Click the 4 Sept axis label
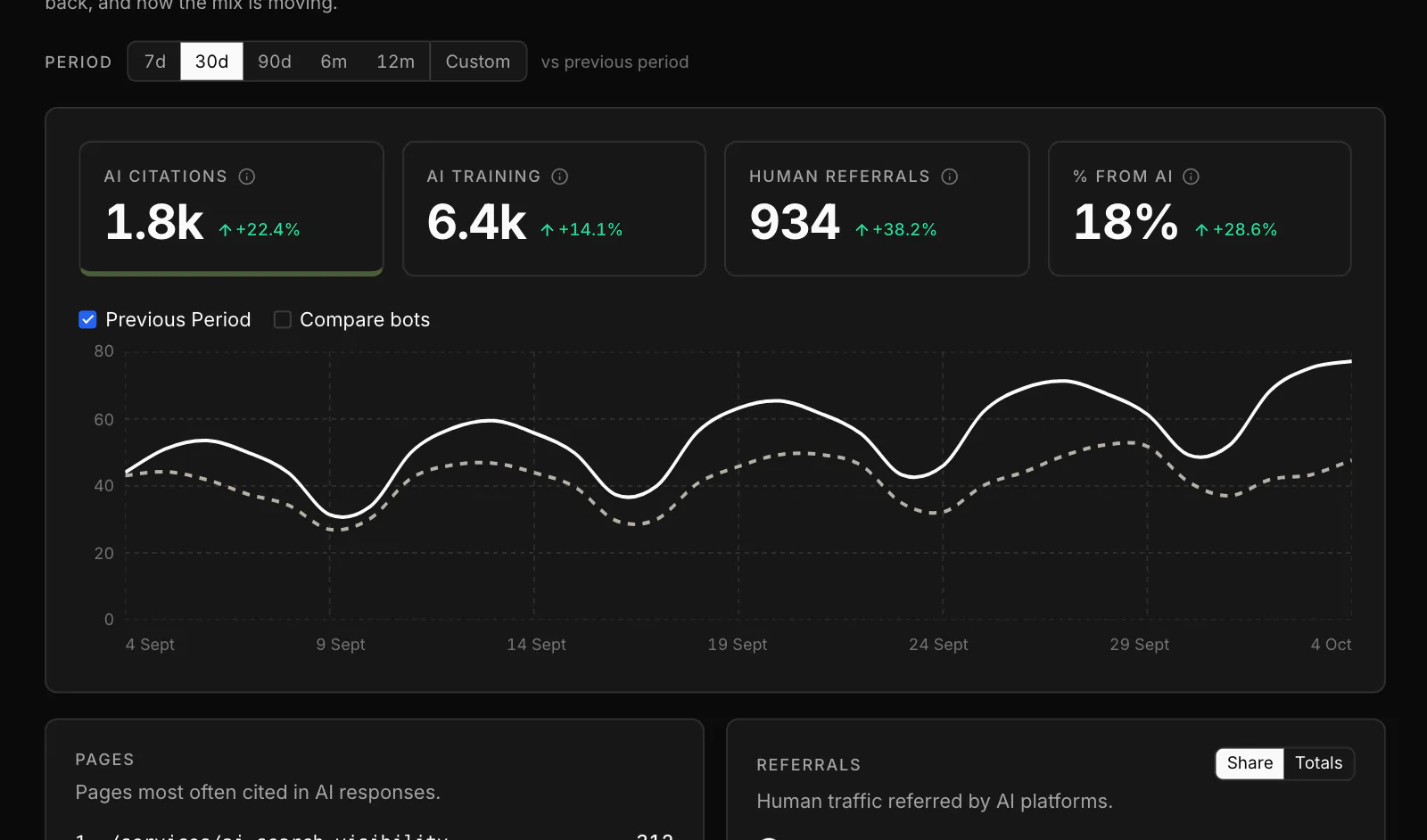1427x840 pixels. point(150,645)
